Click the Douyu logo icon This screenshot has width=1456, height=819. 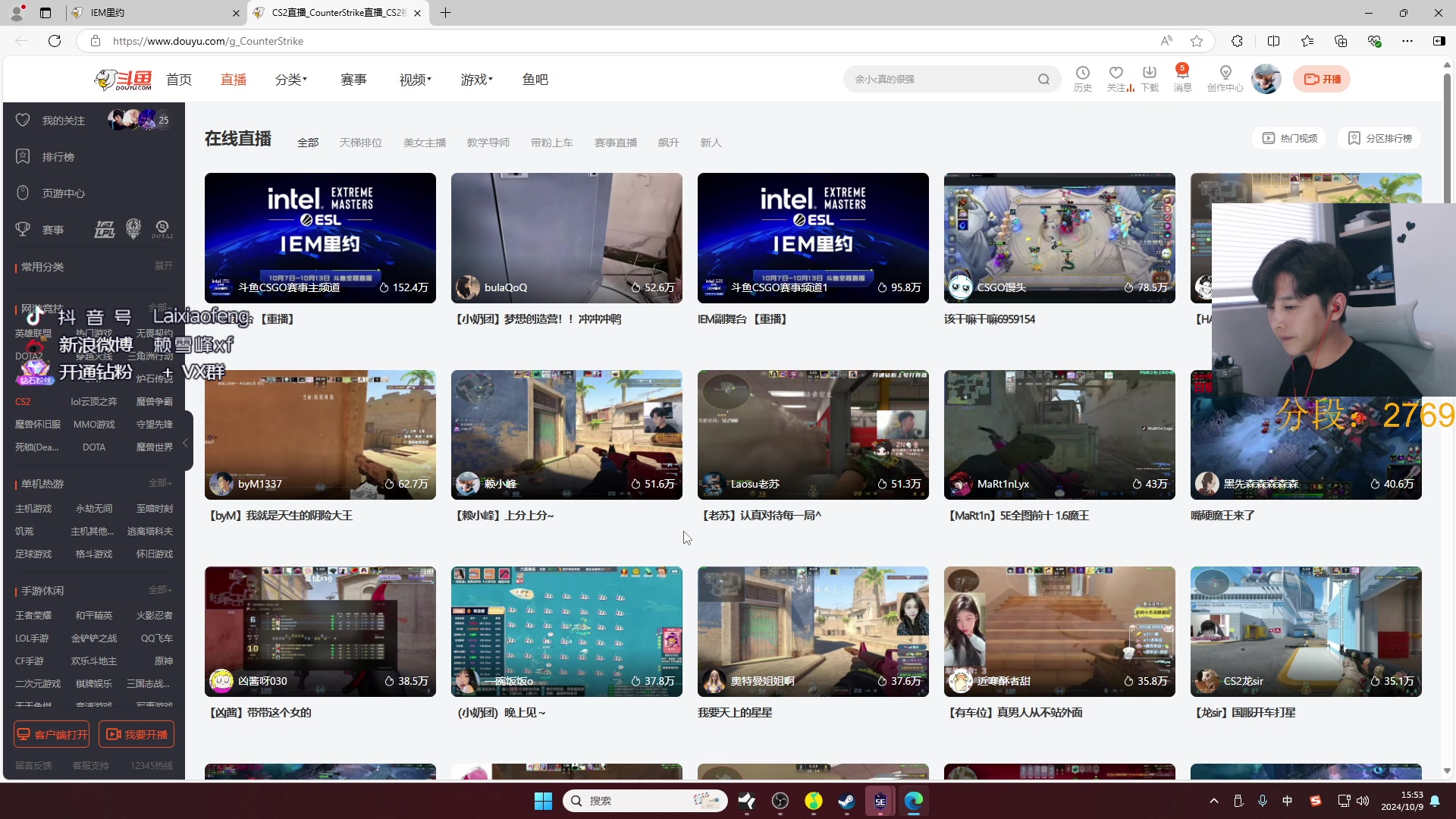(x=123, y=79)
